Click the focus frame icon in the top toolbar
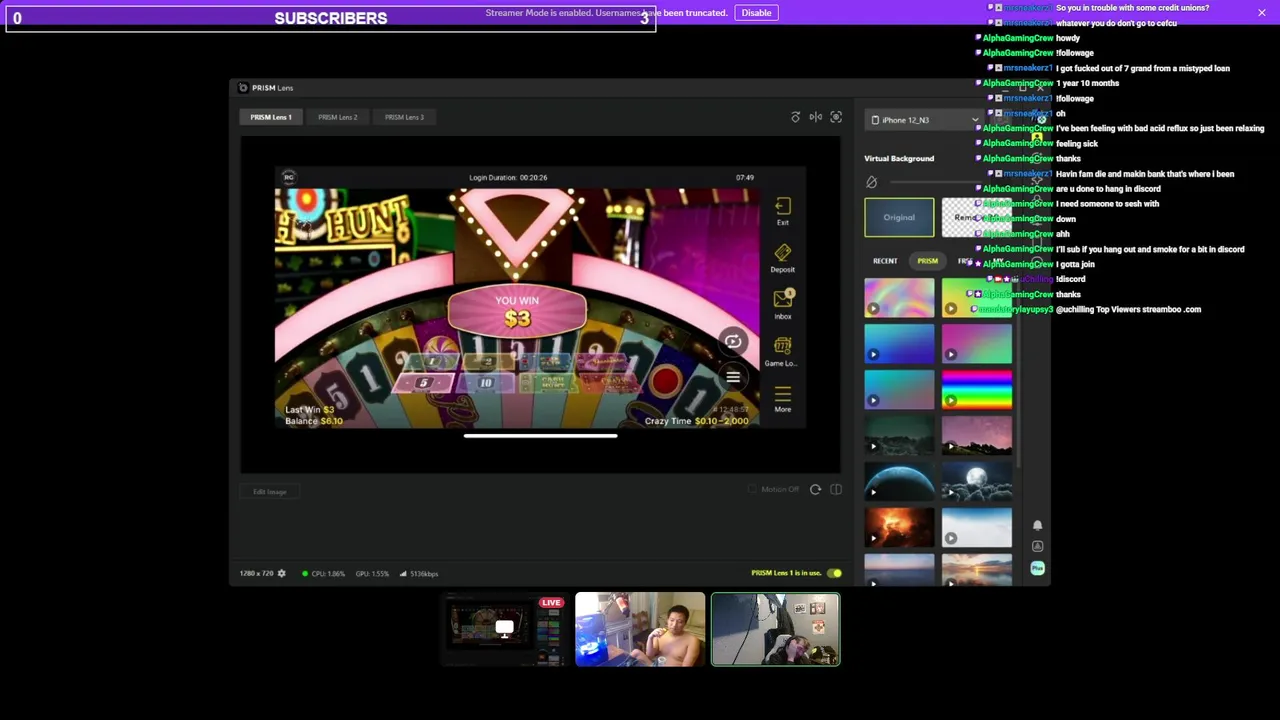The width and height of the screenshot is (1280, 720). pyautogui.click(x=836, y=117)
